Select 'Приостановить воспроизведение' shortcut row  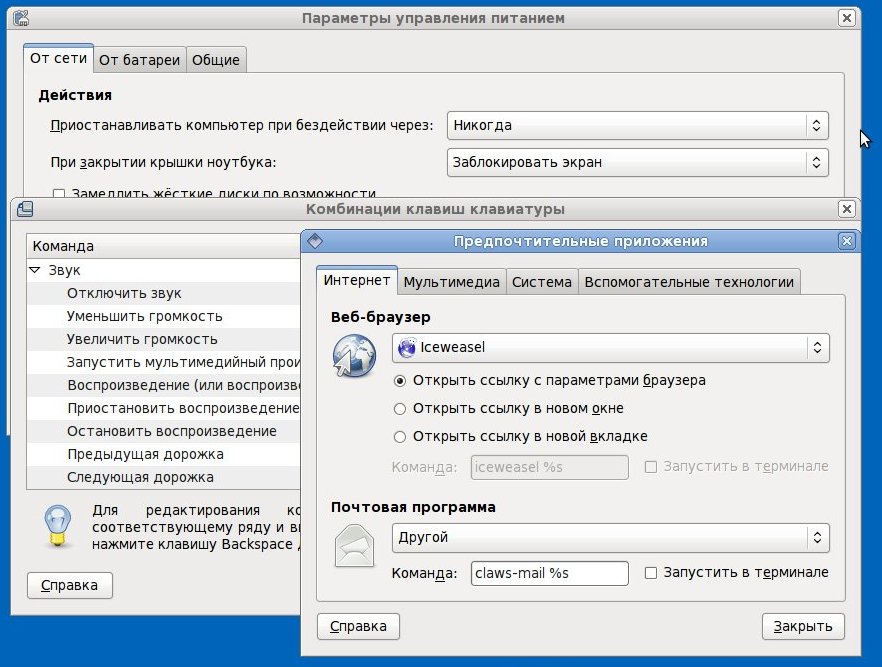tap(164, 408)
